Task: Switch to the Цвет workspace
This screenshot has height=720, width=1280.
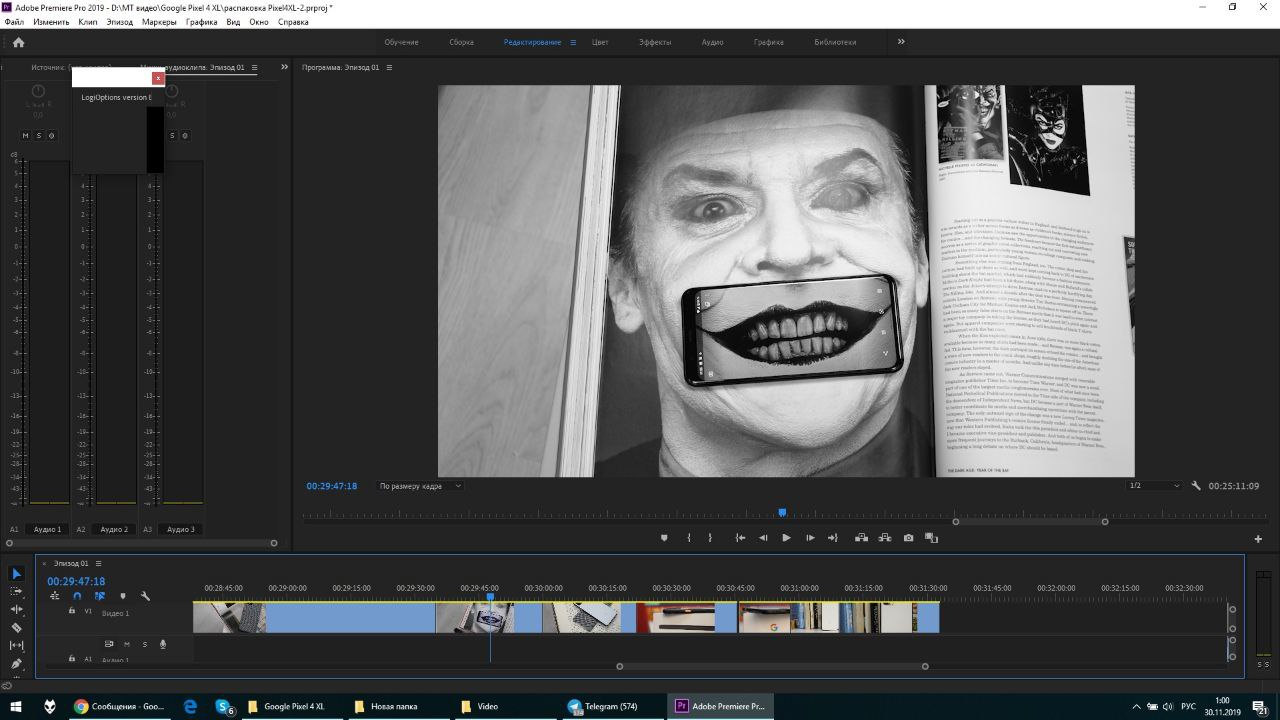Action: click(x=600, y=42)
